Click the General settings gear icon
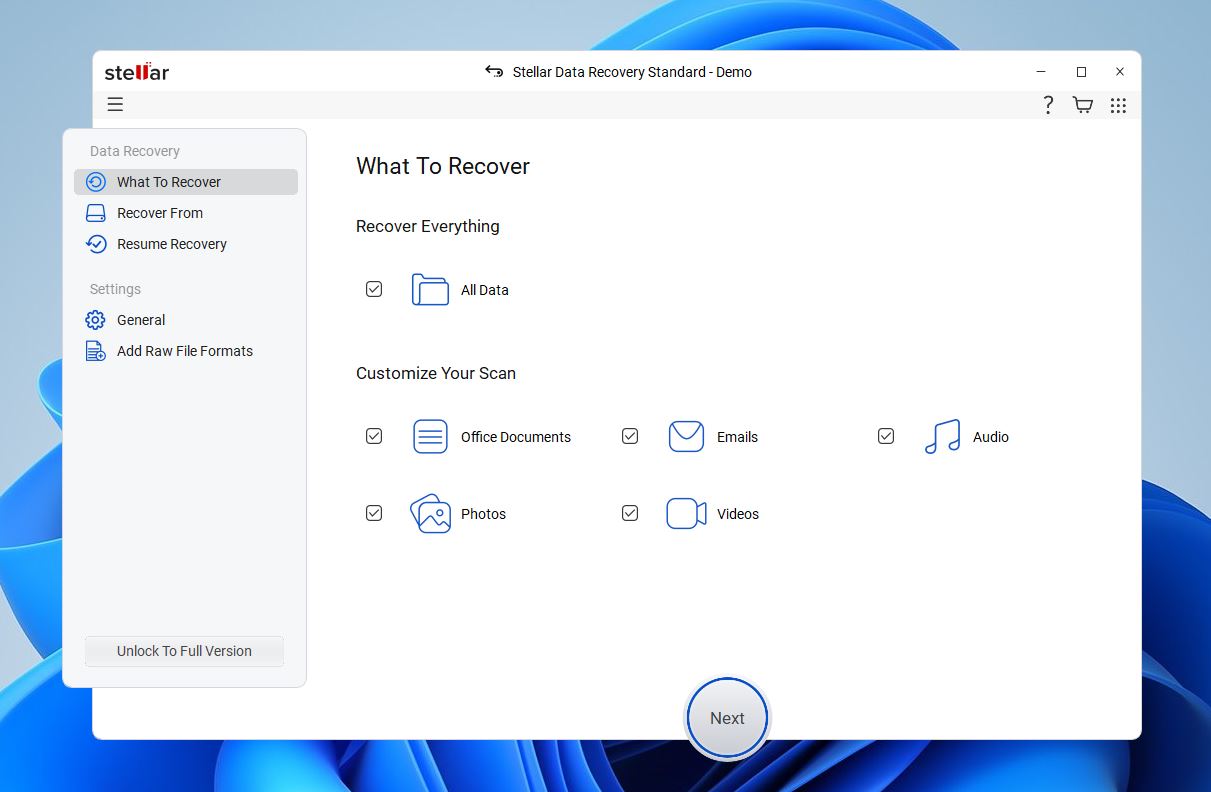1211x792 pixels. coord(96,320)
